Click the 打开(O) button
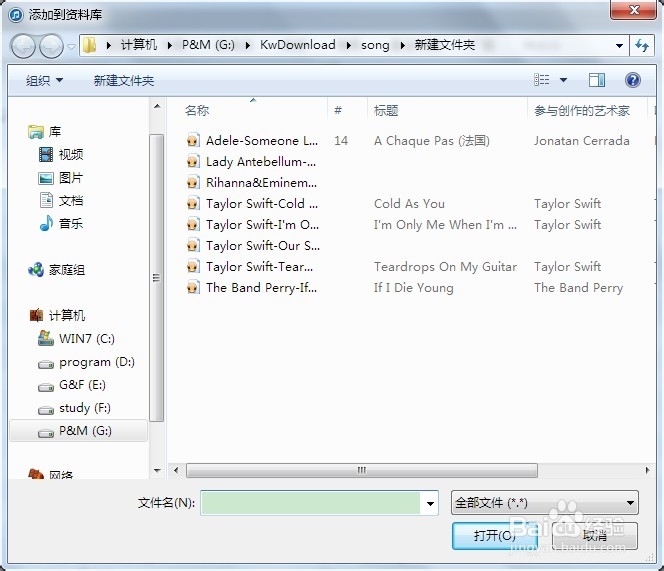This screenshot has height=571, width=664. pyautogui.click(x=495, y=536)
